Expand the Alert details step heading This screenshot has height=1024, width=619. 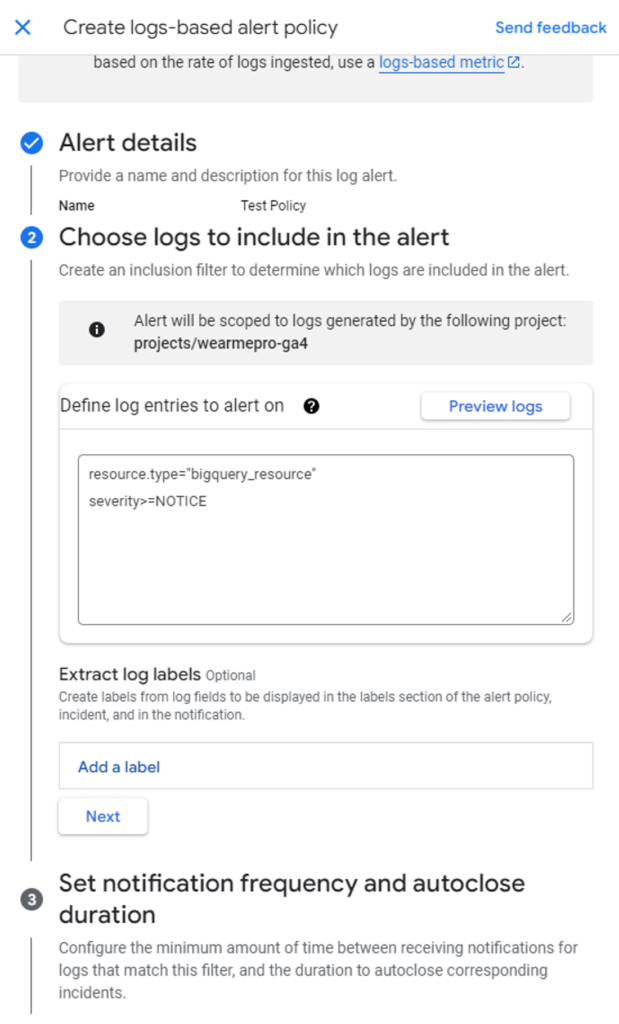tap(128, 143)
